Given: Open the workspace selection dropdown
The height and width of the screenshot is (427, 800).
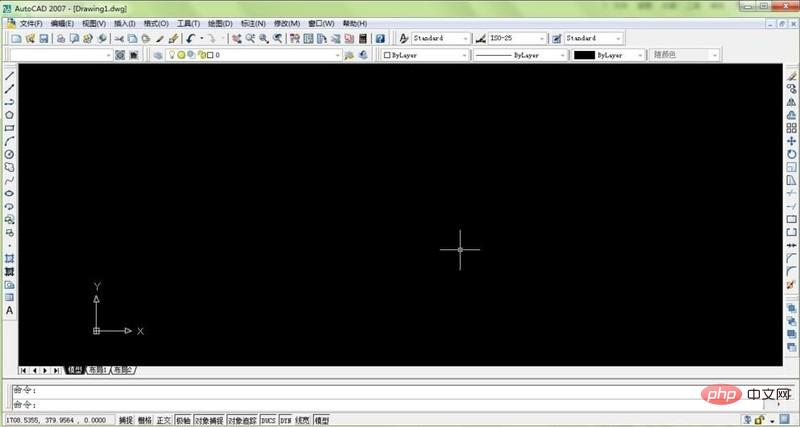Looking at the screenshot, I should click(x=60, y=55).
